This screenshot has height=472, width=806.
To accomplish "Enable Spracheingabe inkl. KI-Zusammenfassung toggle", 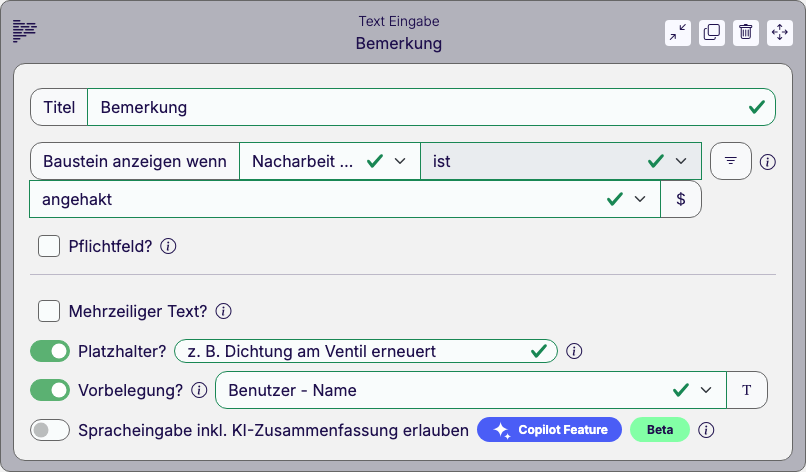I will click(50, 430).
